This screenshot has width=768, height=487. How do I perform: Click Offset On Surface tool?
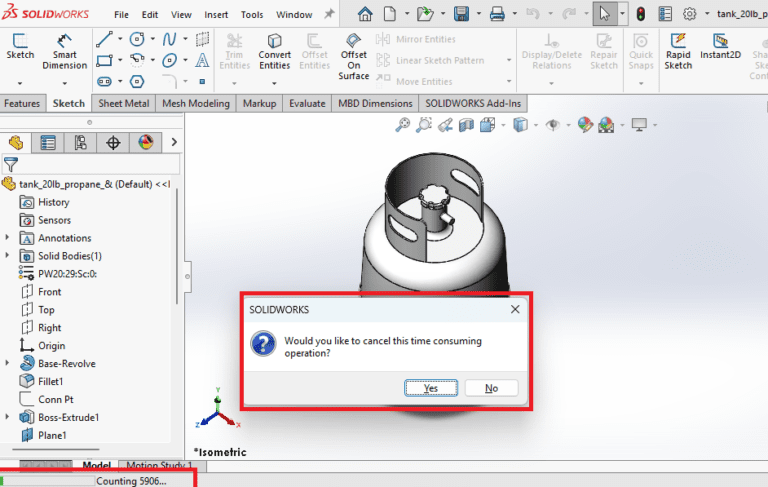[354, 56]
